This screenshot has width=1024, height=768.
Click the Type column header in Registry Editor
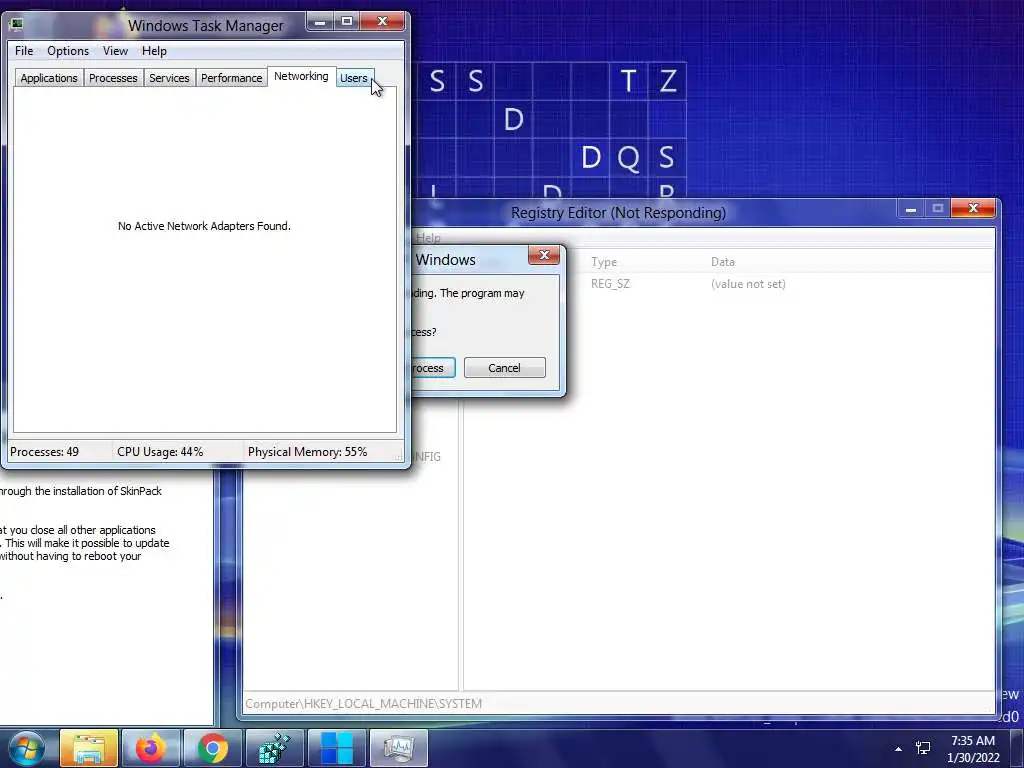click(x=604, y=262)
